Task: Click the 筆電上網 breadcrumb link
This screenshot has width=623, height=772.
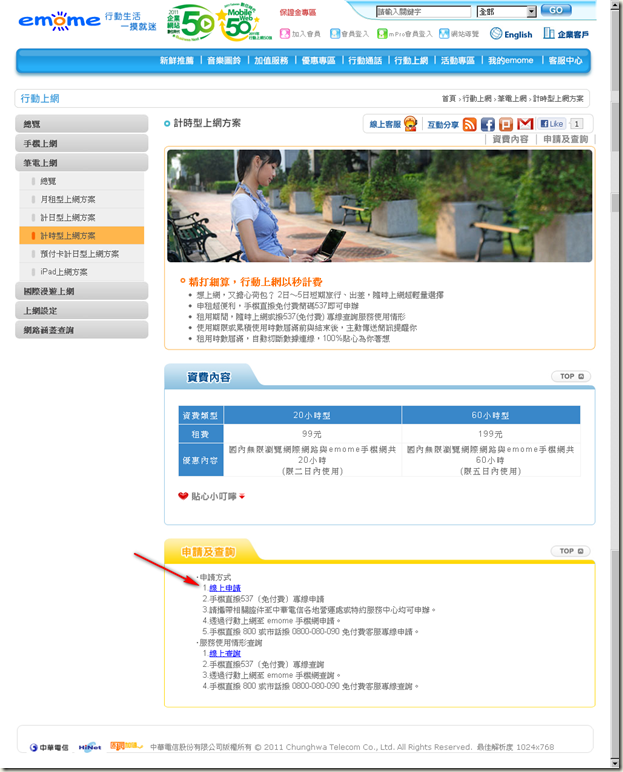Action: [512, 98]
